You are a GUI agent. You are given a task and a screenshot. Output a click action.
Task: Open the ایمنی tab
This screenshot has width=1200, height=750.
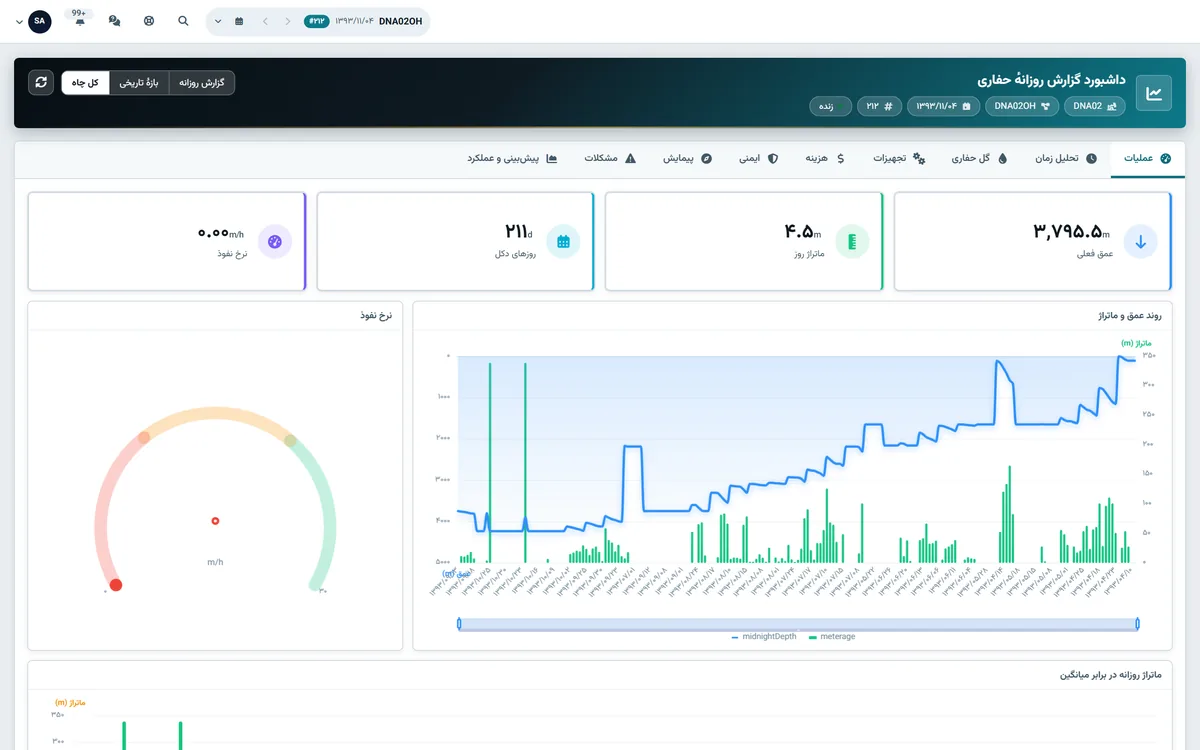(x=758, y=159)
